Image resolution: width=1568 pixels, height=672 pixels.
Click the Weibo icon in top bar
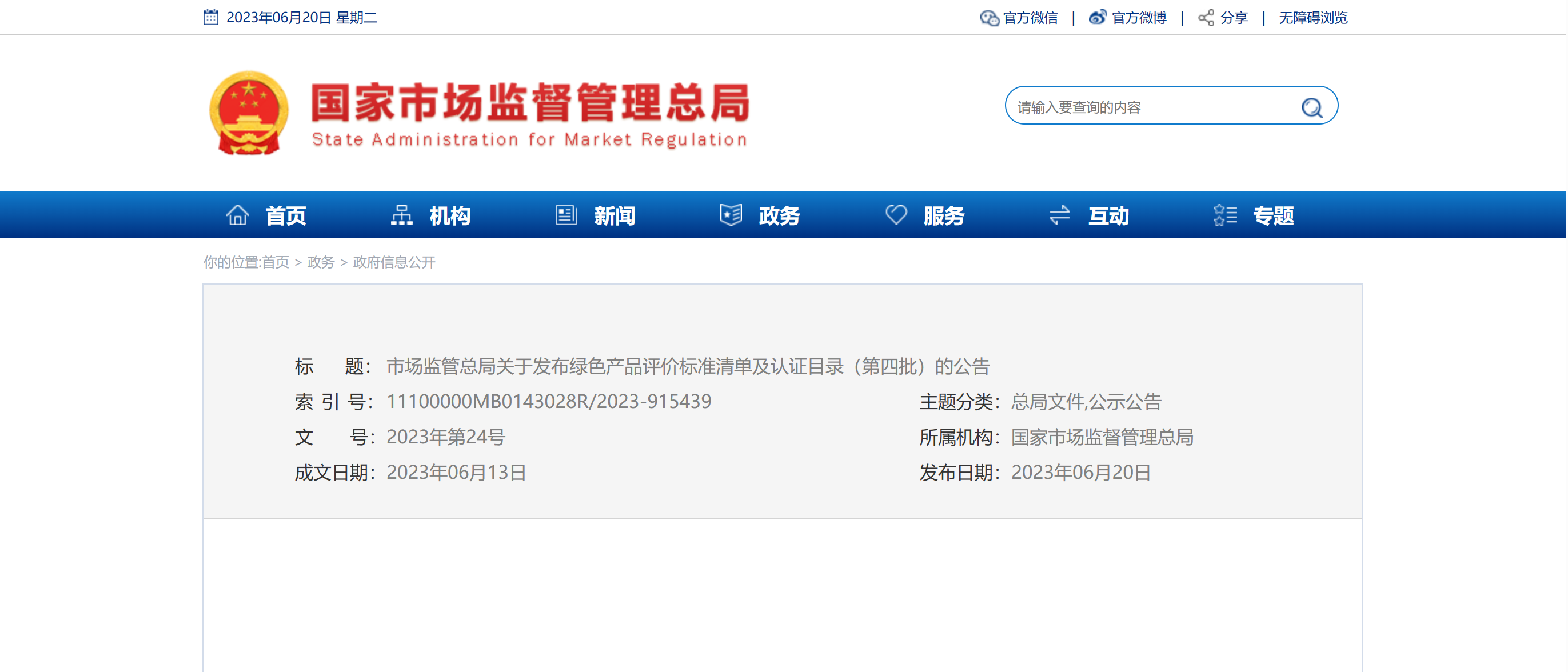[x=1098, y=18]
